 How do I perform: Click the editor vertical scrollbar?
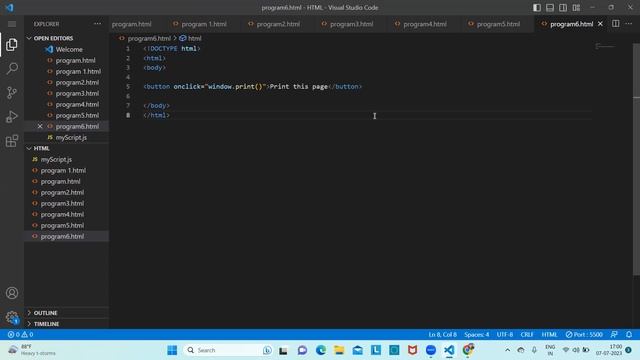pyautogui.click(x=636, y=159)
